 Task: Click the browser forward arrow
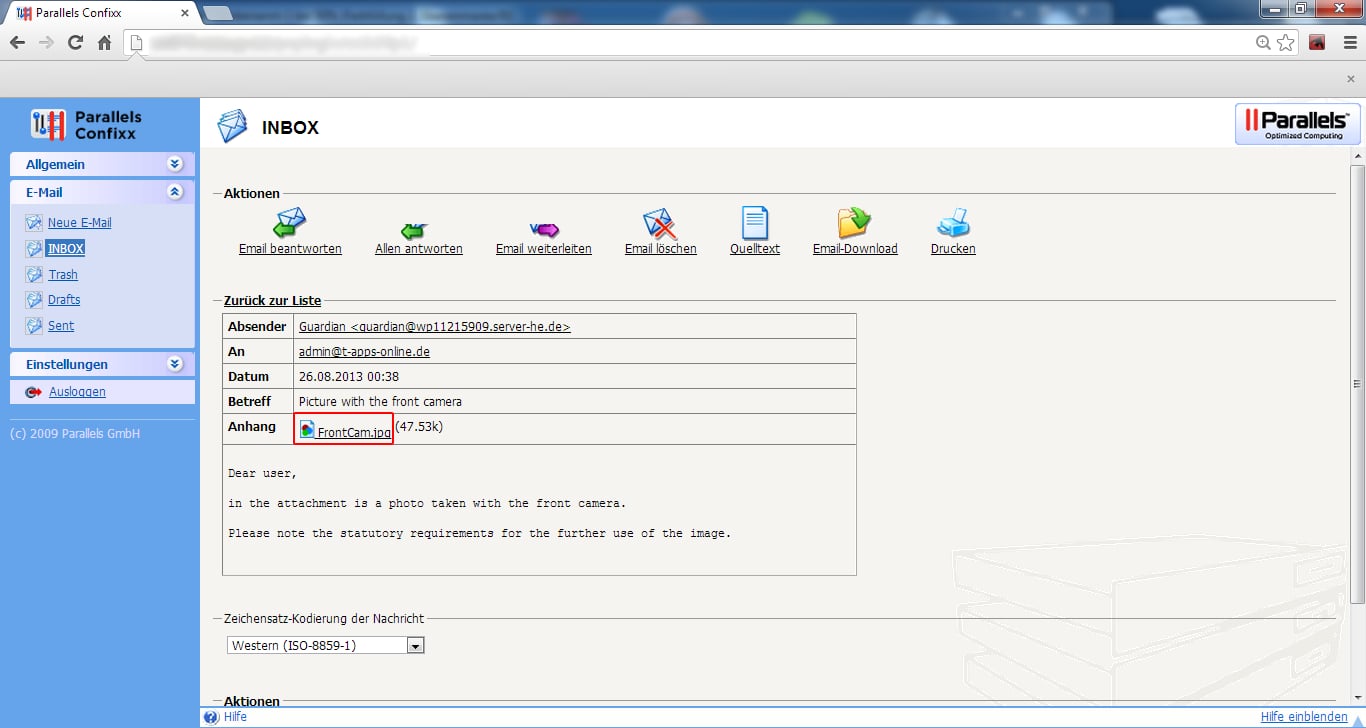click(x=46, y=42)
